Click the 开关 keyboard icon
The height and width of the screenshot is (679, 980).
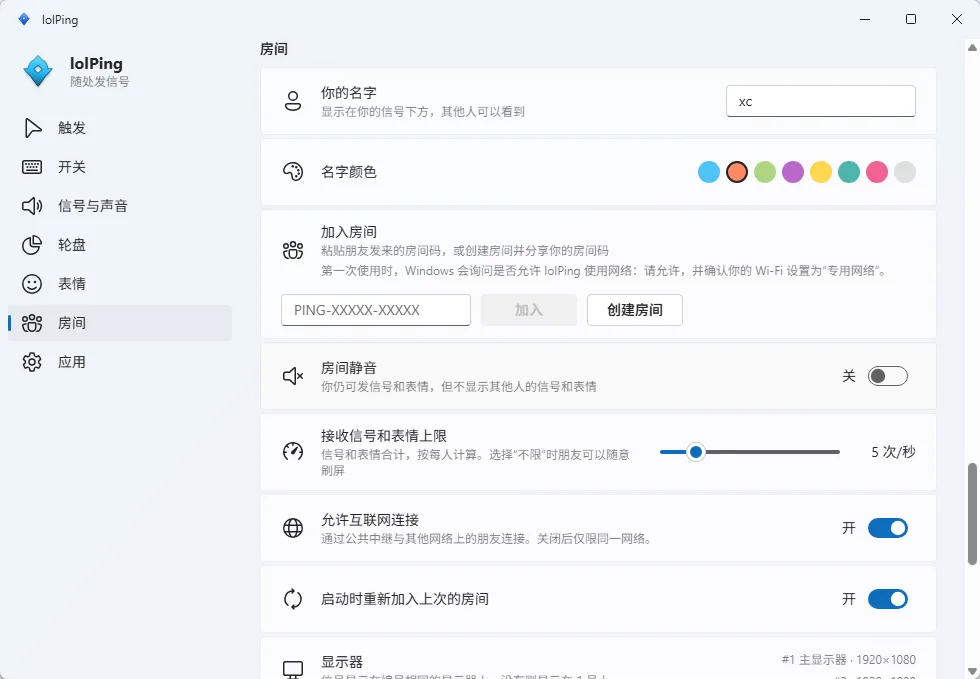[32, 167]
